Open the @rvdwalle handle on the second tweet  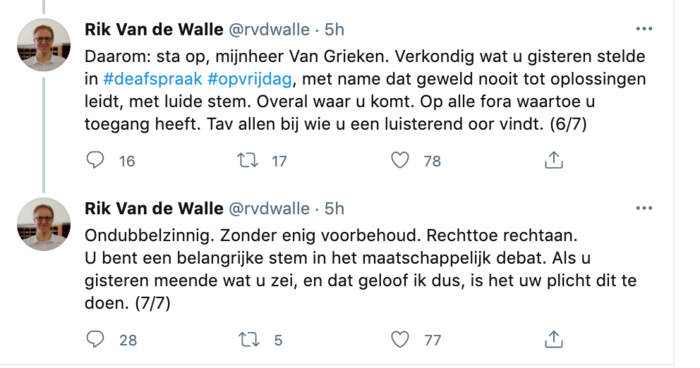[x=269, y=209]
